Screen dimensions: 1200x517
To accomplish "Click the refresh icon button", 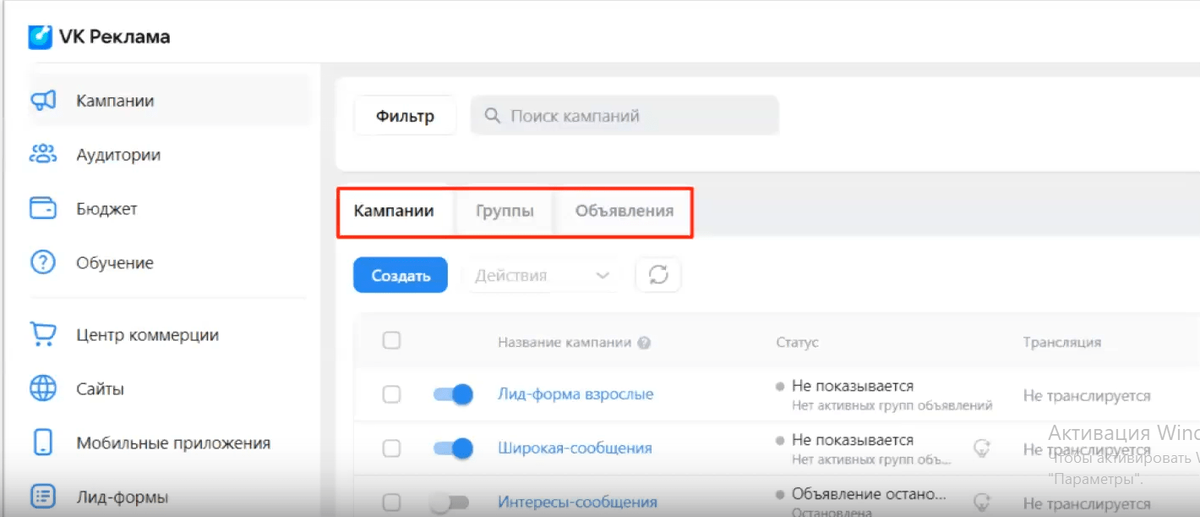I will click(x=658, y=275).
